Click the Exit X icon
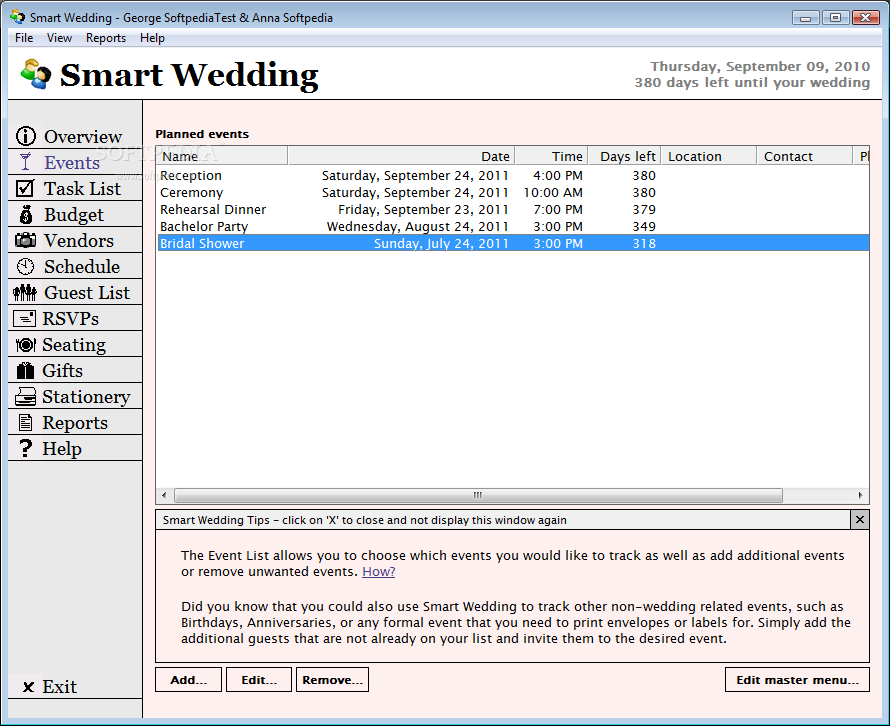This screenshot has height=726, width=890. (x=28, y=687)
